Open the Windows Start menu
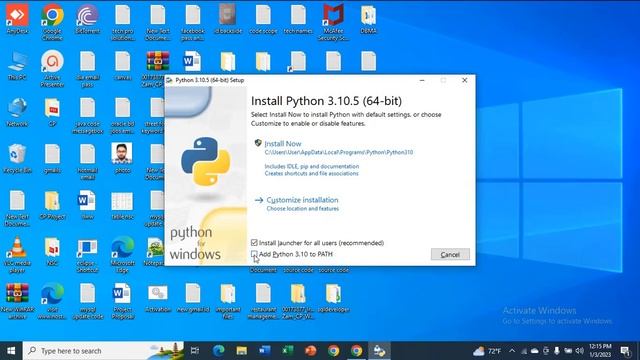640x360 pixels. tap(11, 351)
